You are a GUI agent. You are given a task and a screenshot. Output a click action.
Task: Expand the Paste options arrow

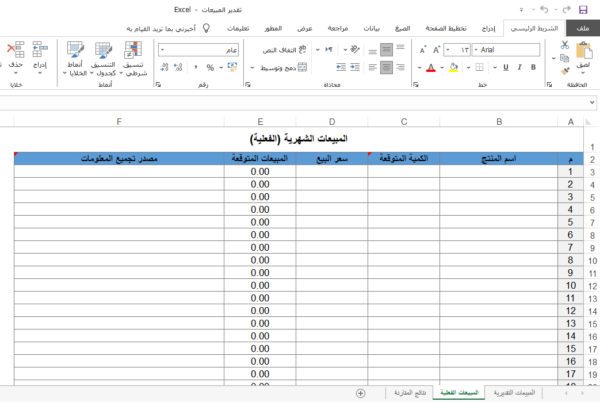click(583, 73)
